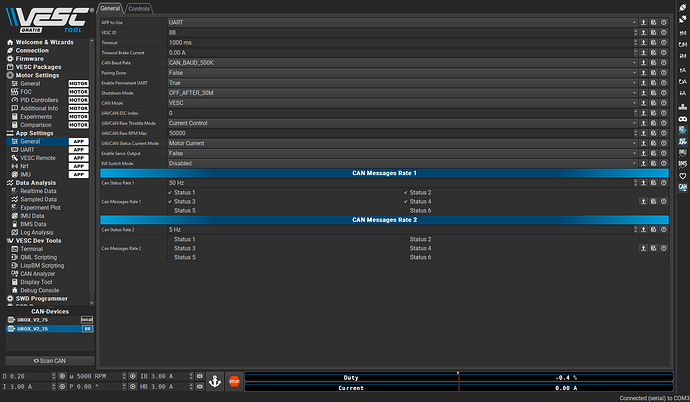The image size is (690, 402).
Task: Click the anchor brake icon
Action: pyautogui.click(x=213, y=381)
